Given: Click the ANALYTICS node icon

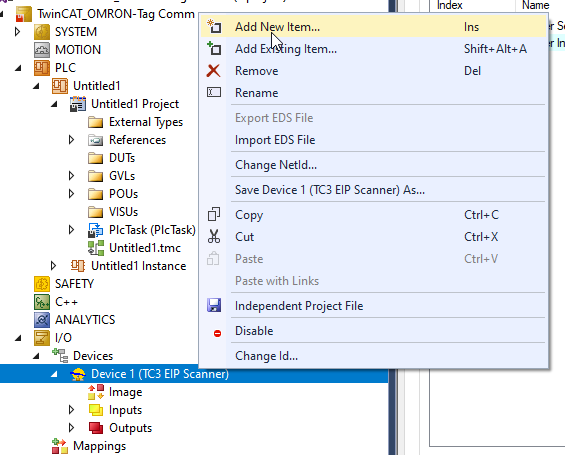Looking at the screenshot, I should 42,320.
